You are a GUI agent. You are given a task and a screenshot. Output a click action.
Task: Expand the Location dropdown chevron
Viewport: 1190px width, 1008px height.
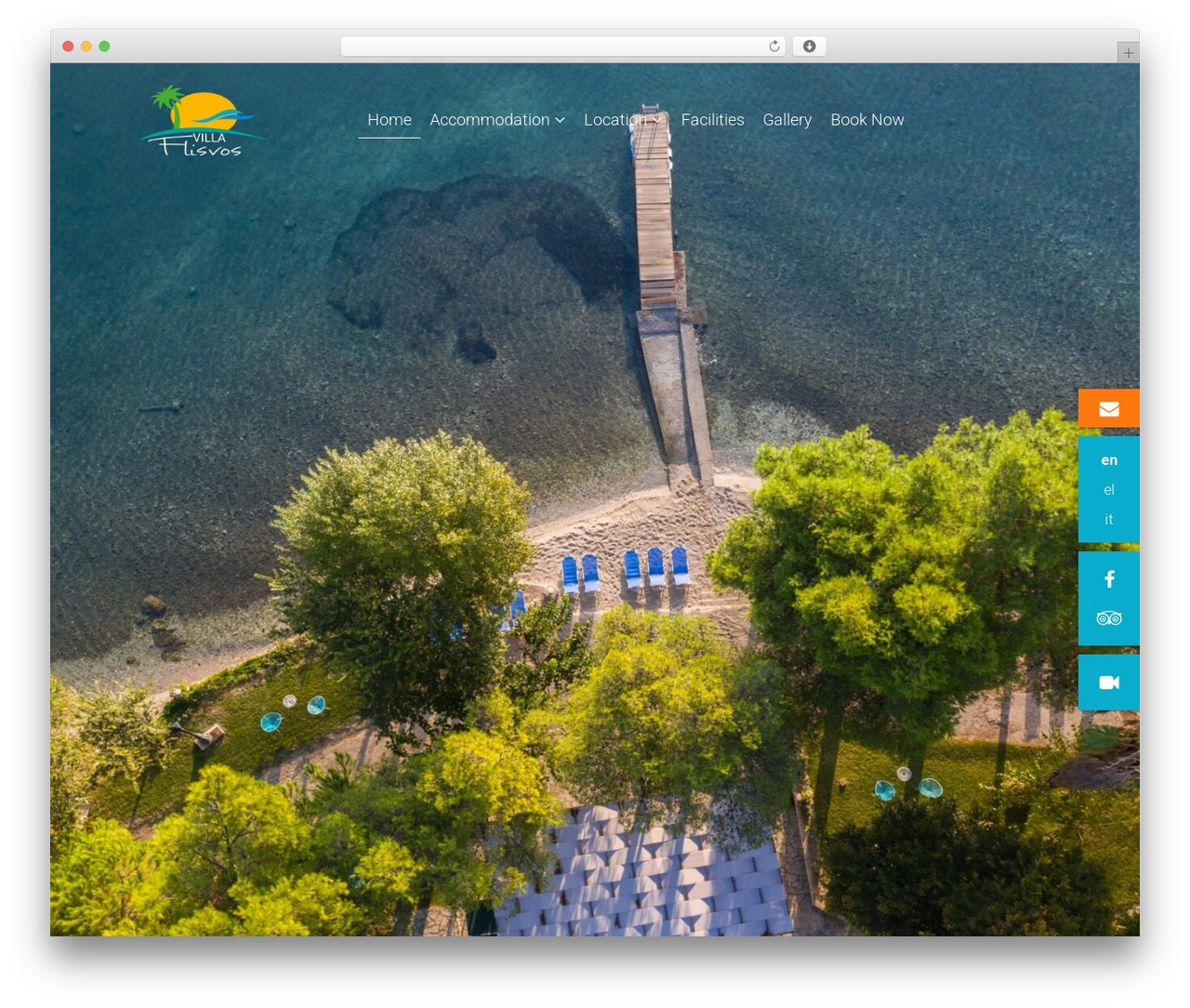point(656,120)
